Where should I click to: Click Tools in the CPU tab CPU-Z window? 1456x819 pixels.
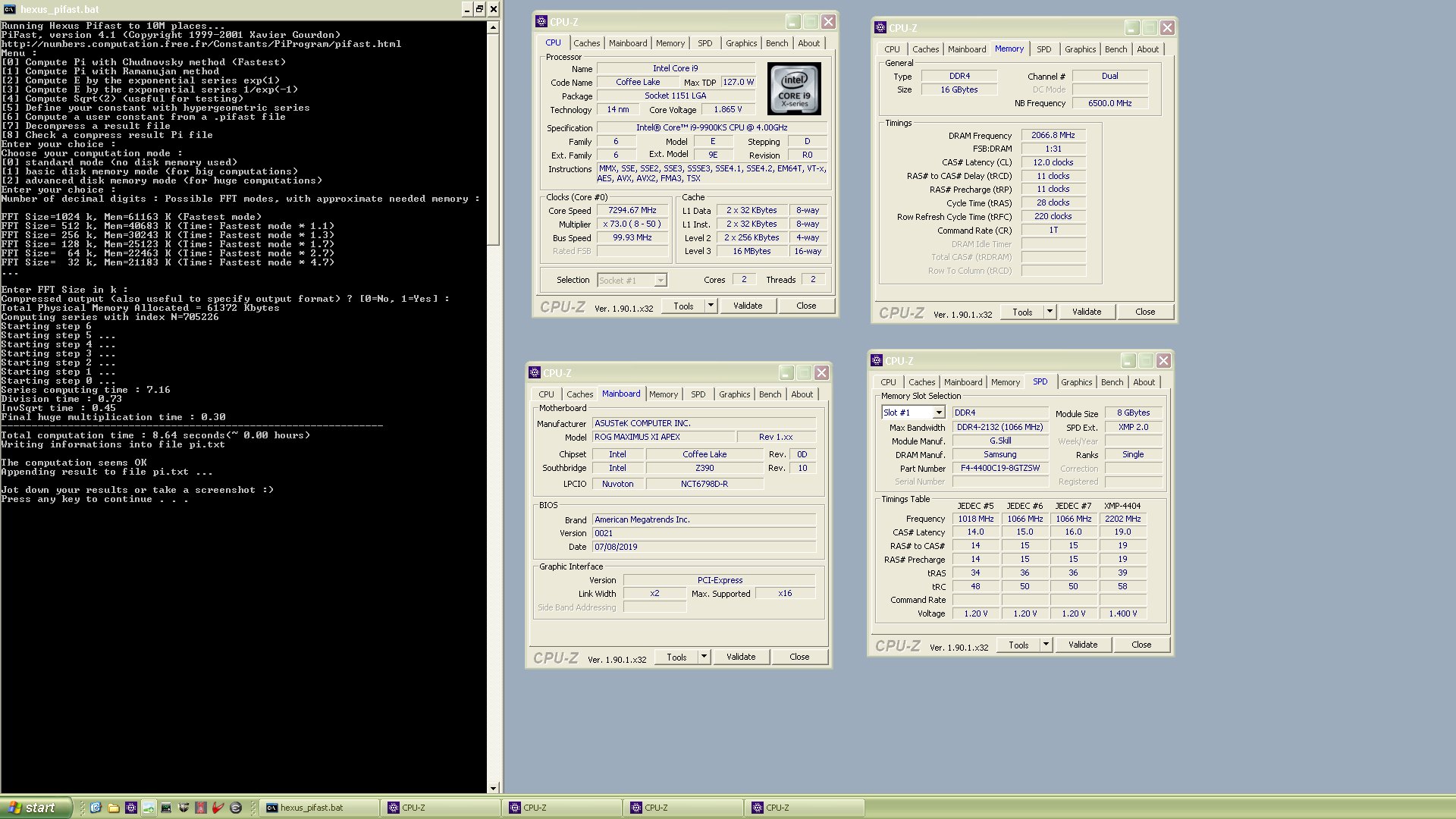683,306
